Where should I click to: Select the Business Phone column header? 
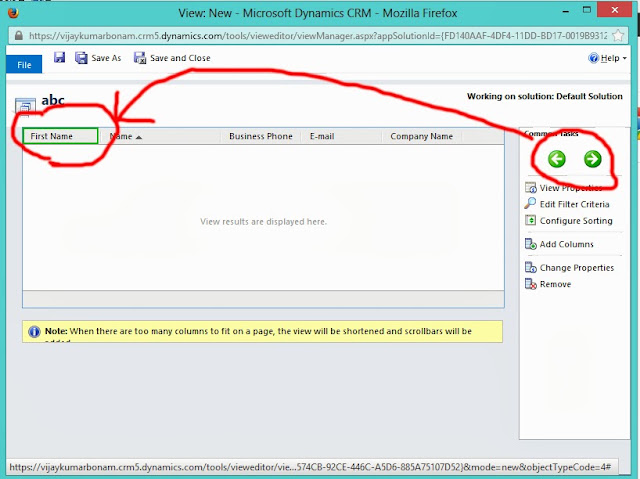[260, 136]
